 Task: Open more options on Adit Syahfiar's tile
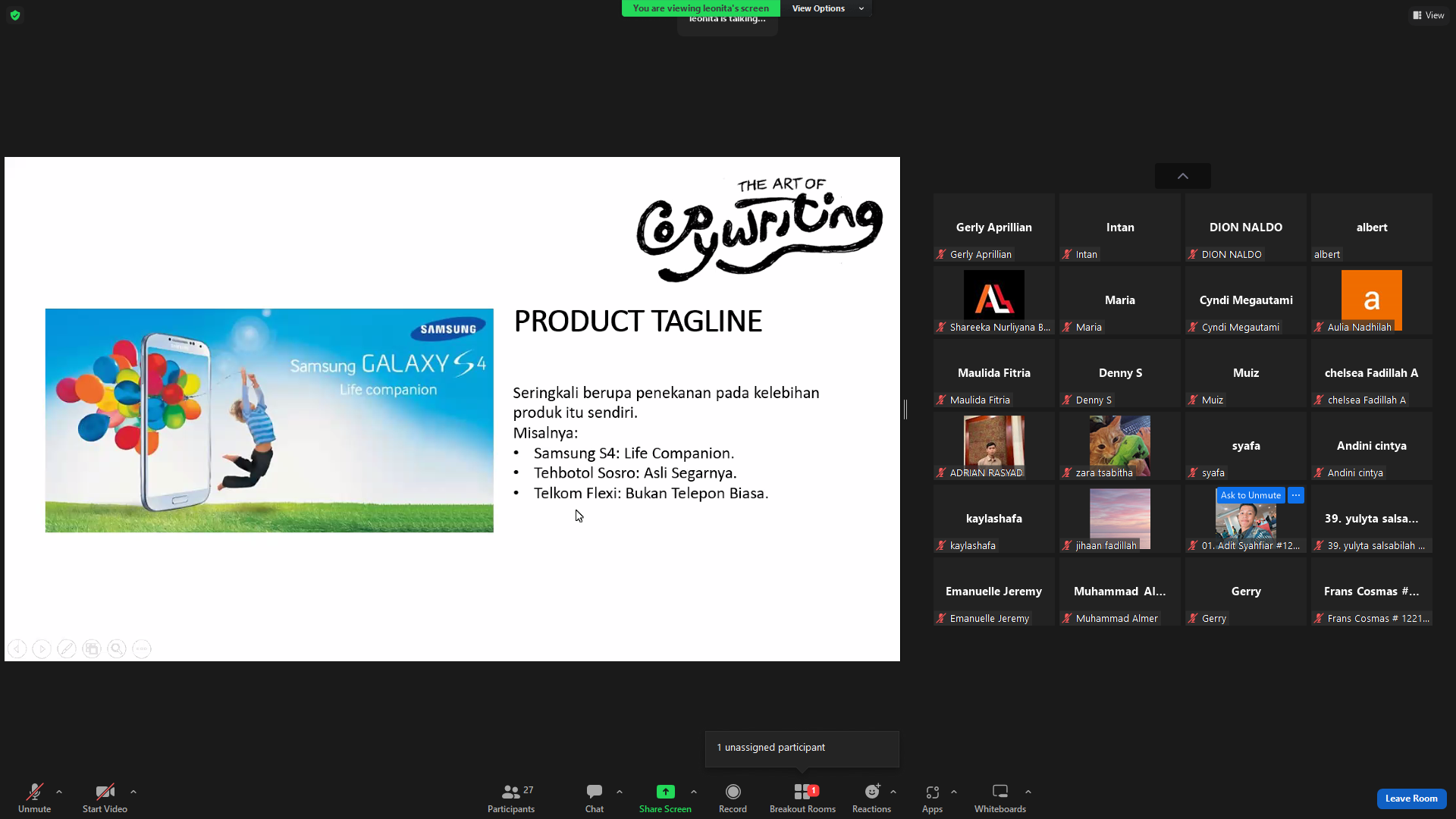[x=1296, y=495]
